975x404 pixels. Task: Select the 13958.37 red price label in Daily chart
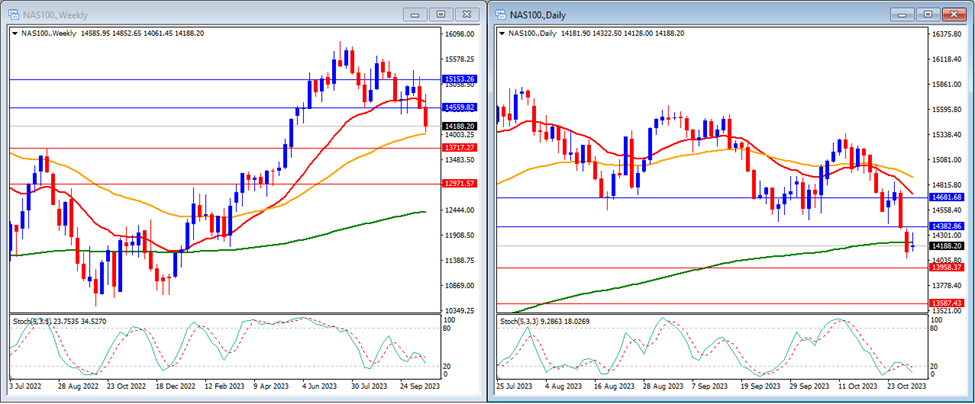pyautogui.click(x=946, y=267)
